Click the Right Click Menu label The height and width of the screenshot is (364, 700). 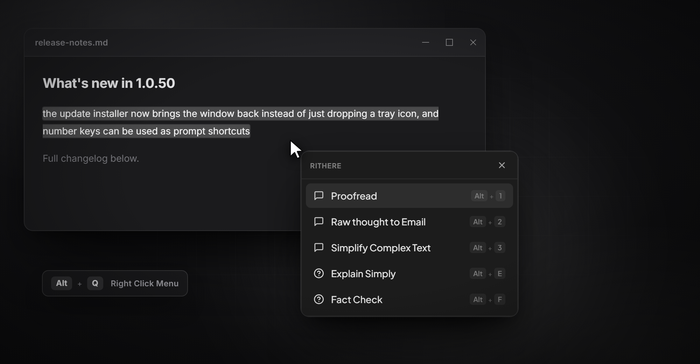click(x=145, y=284)
